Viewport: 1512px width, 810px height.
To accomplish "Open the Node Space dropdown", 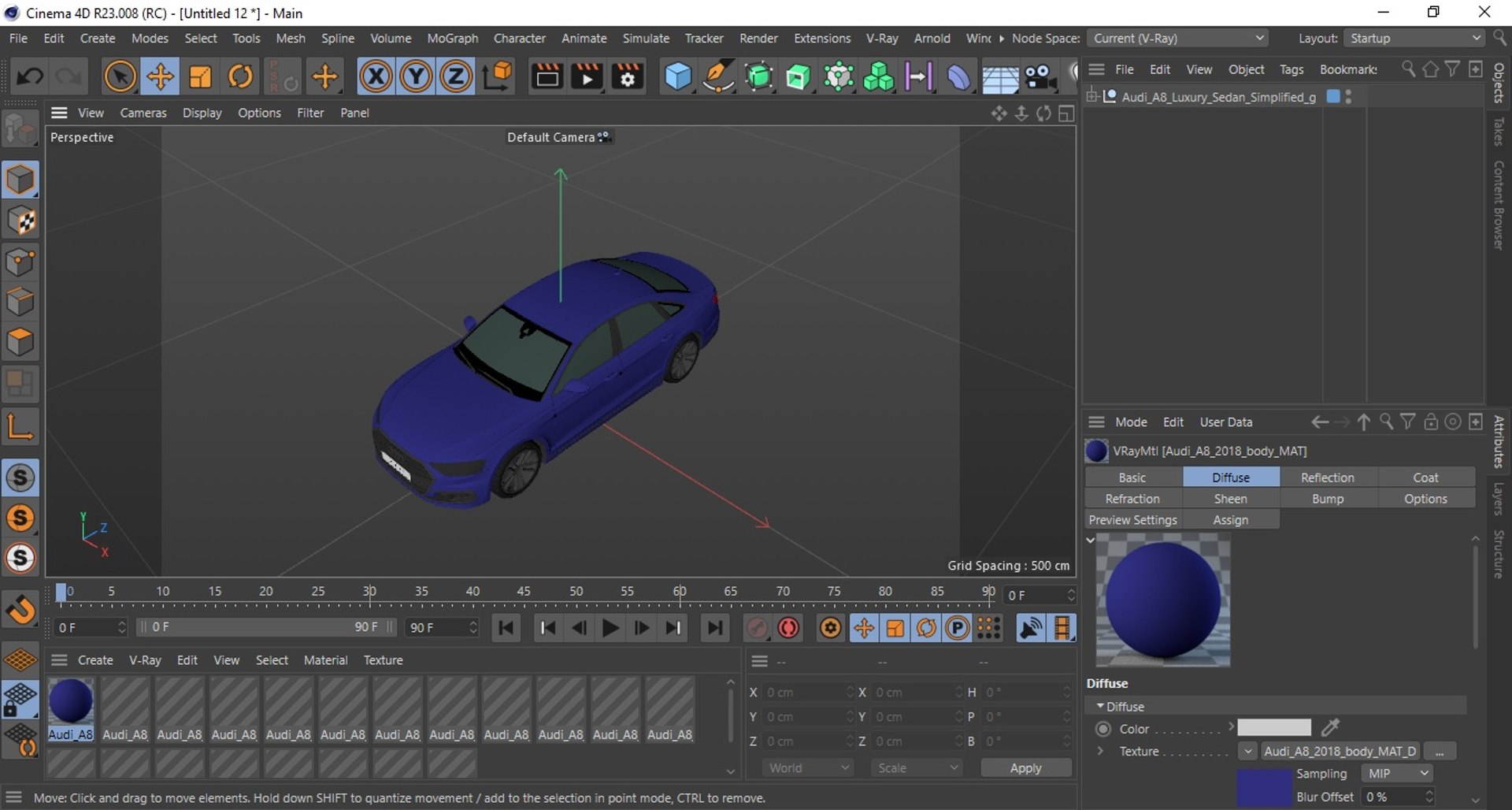I will coord(1178,38).
